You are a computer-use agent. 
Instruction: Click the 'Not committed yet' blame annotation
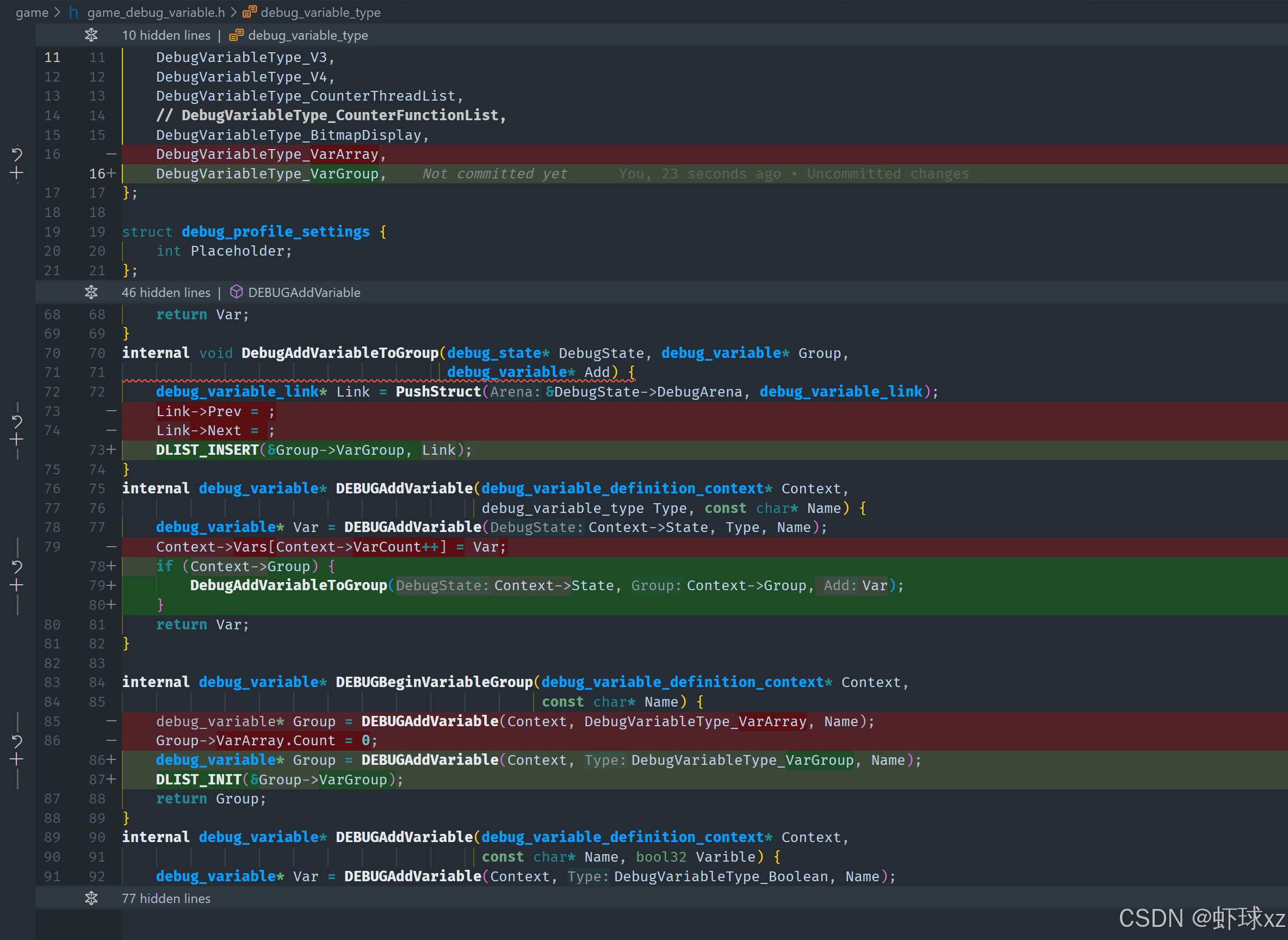(x=494, y=174)
